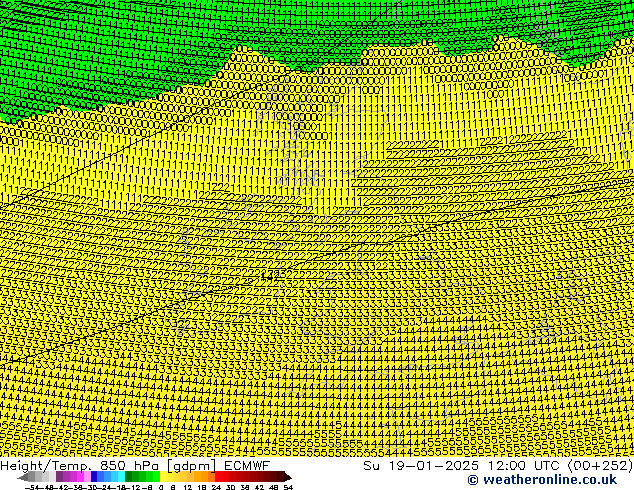Click the rightmost '54' scale label
Screen dimensions: 634x490
(x=288, y=487)
